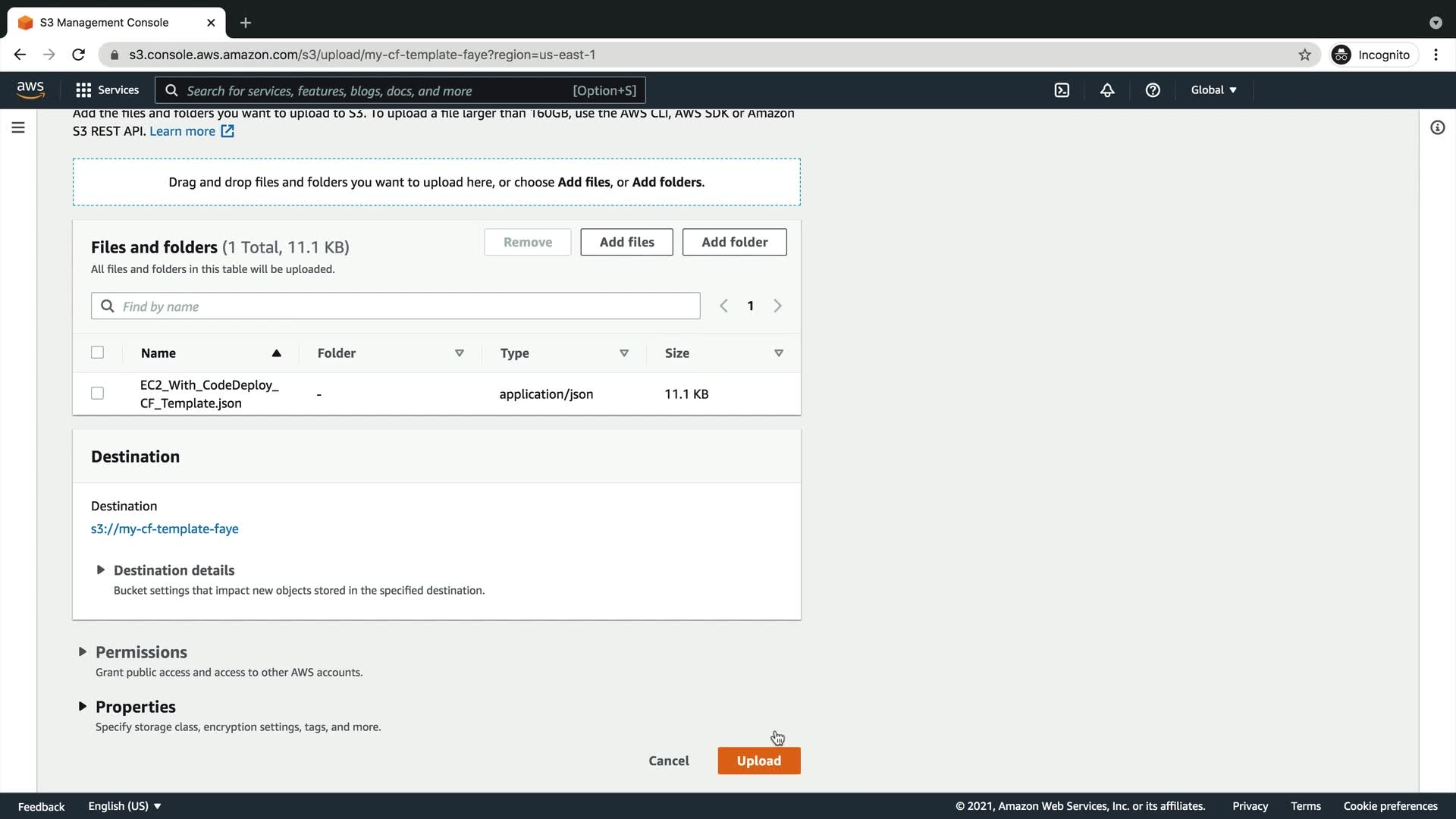
Task: Open the Global region dropdown
Action: [x=1213, y=90]
